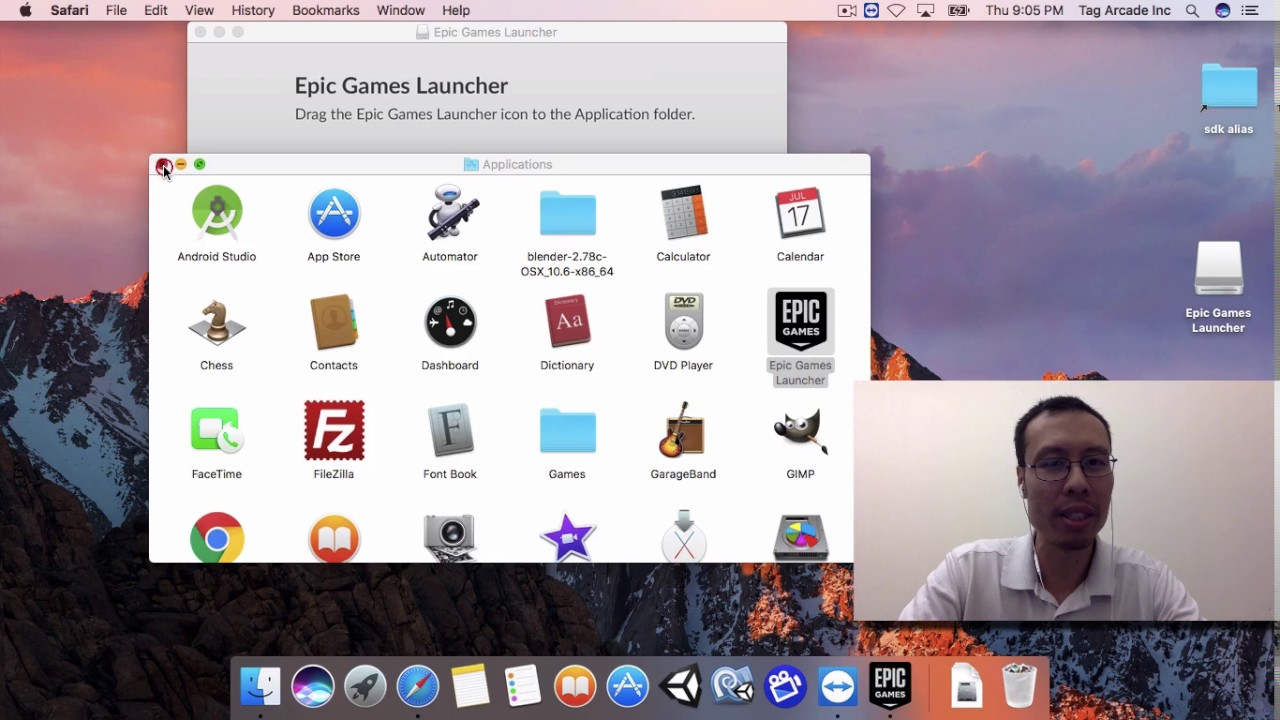Select the Dictionary app icon
This screenshot has height=720, width=1280.
[x=567, y=322]
